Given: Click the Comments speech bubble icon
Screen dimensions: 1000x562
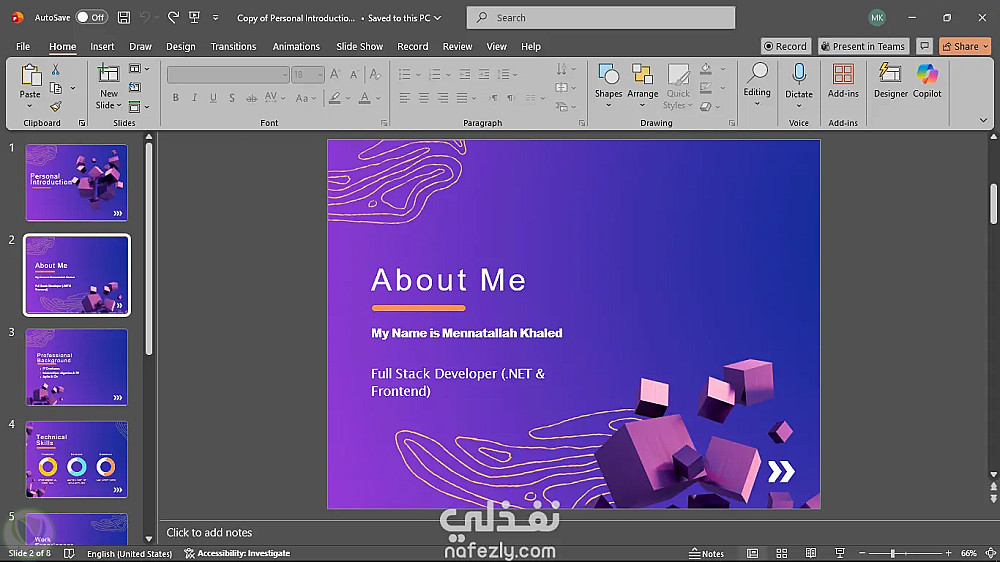Looking at the screenshot, I should click(924, 46).
